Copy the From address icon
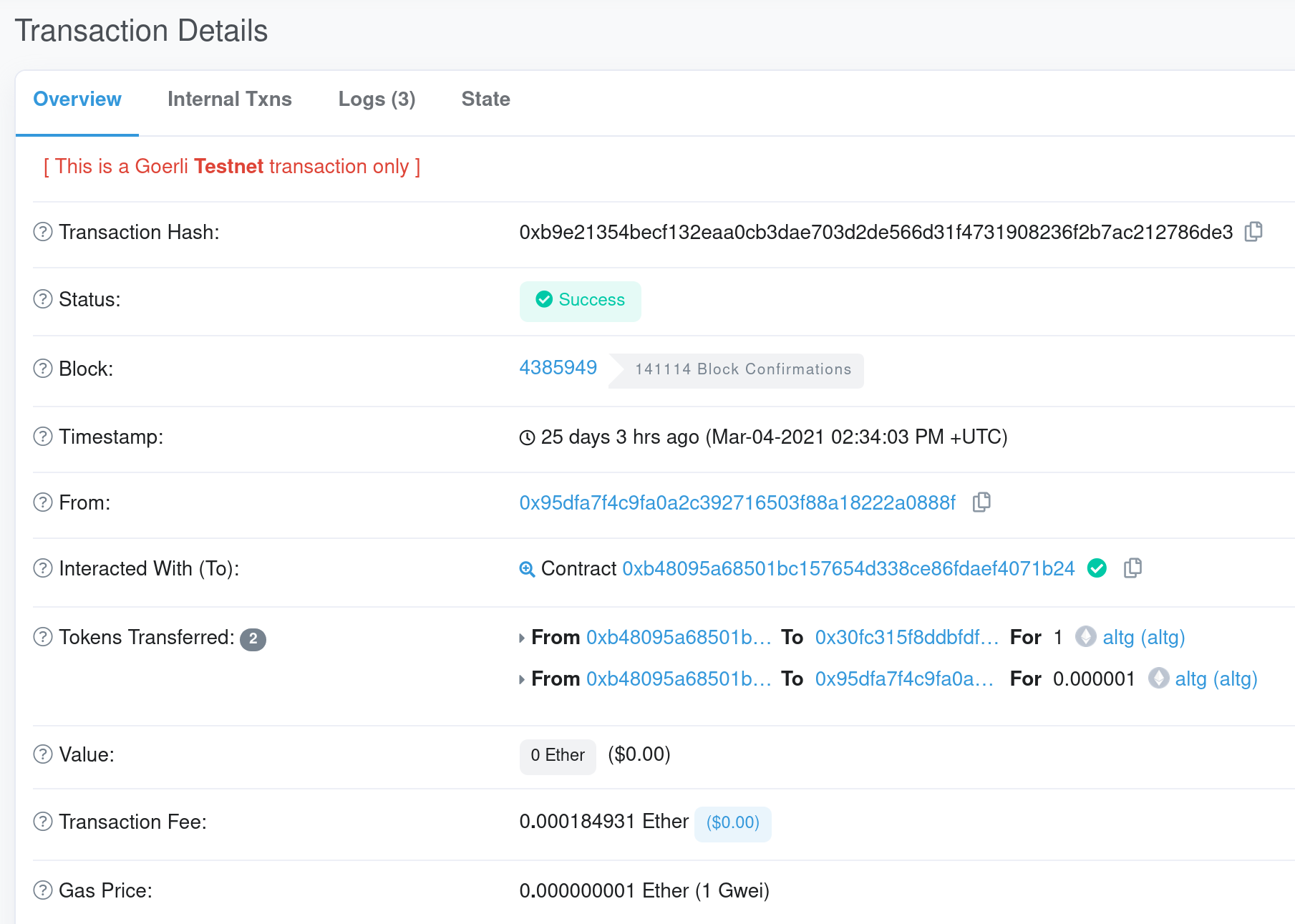The image size is (1295, 924). point(981,502)
